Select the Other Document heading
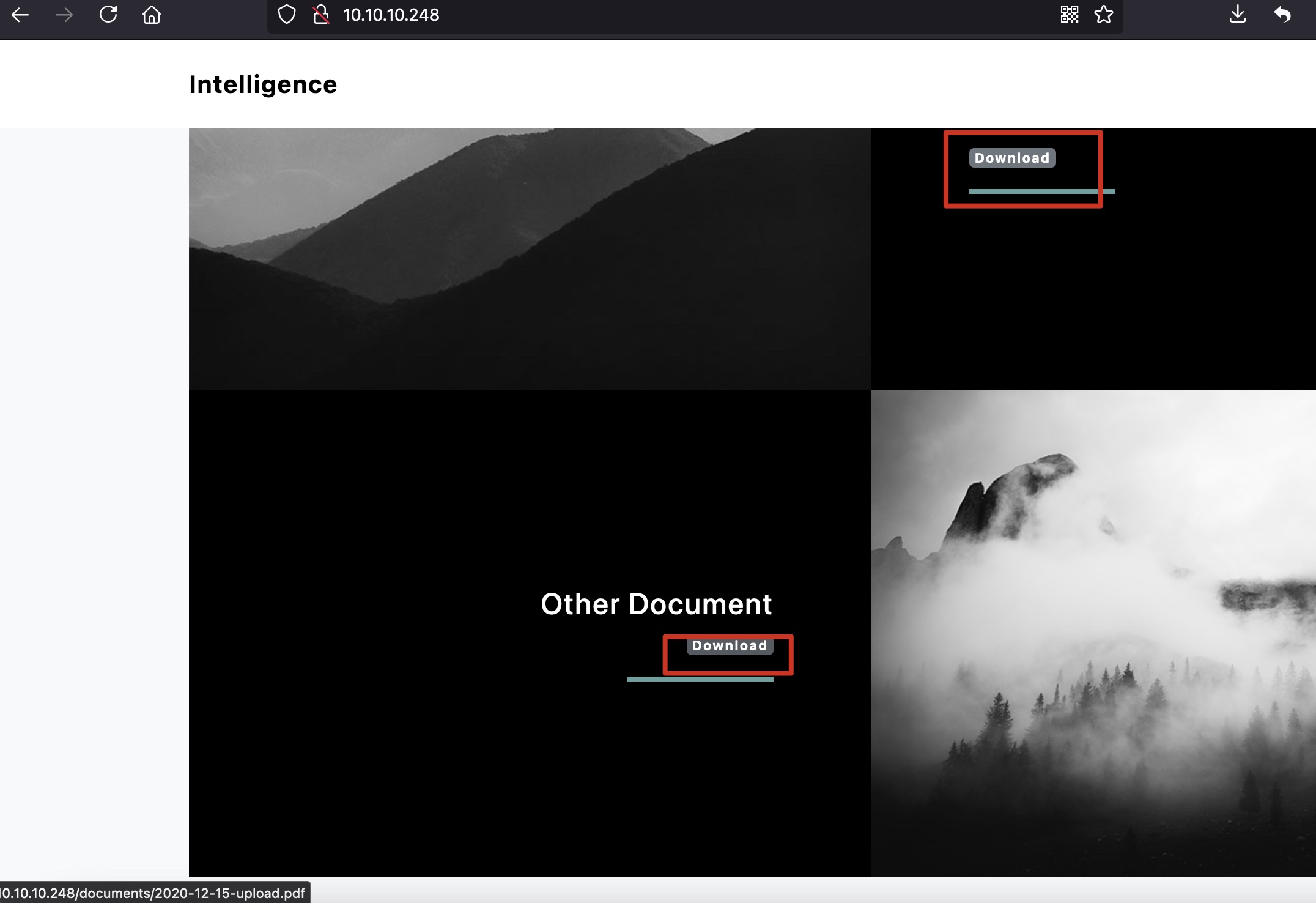 (656, 604)
